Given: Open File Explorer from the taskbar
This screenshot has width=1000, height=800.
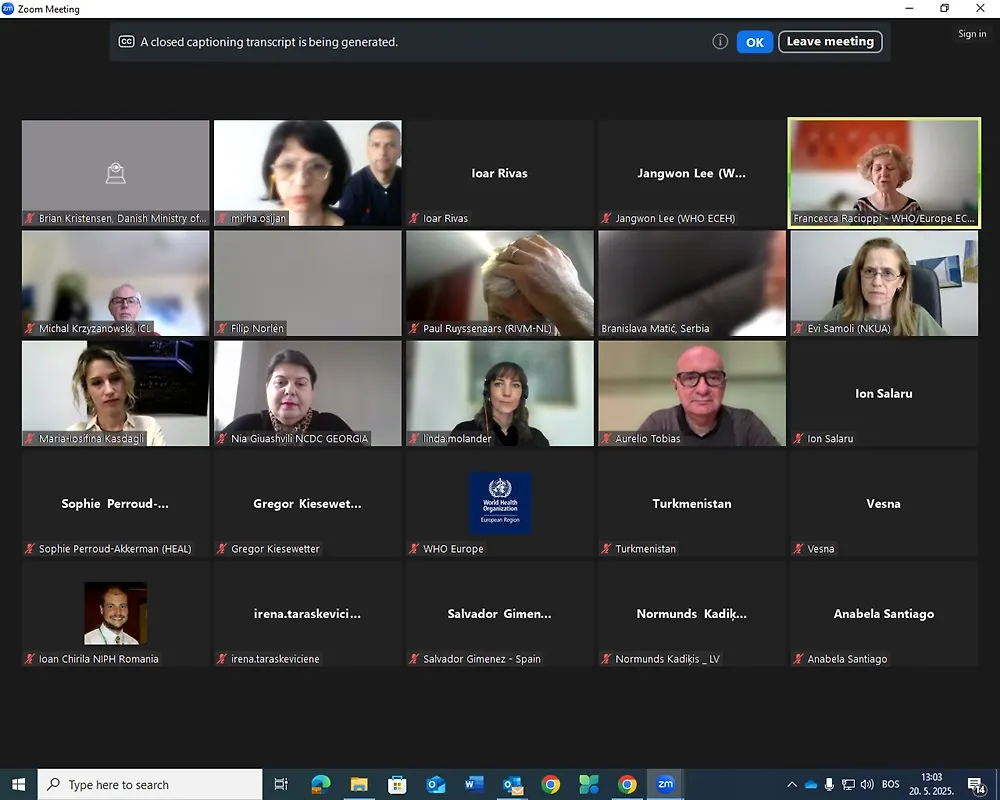Looking at the screenshot, I should tap(359, 784).
